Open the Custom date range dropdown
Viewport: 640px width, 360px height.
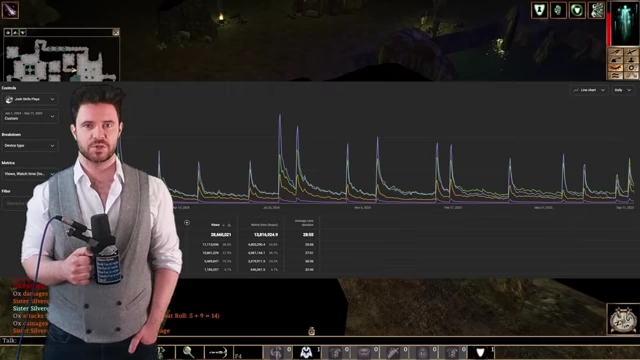tap(30, 116)
